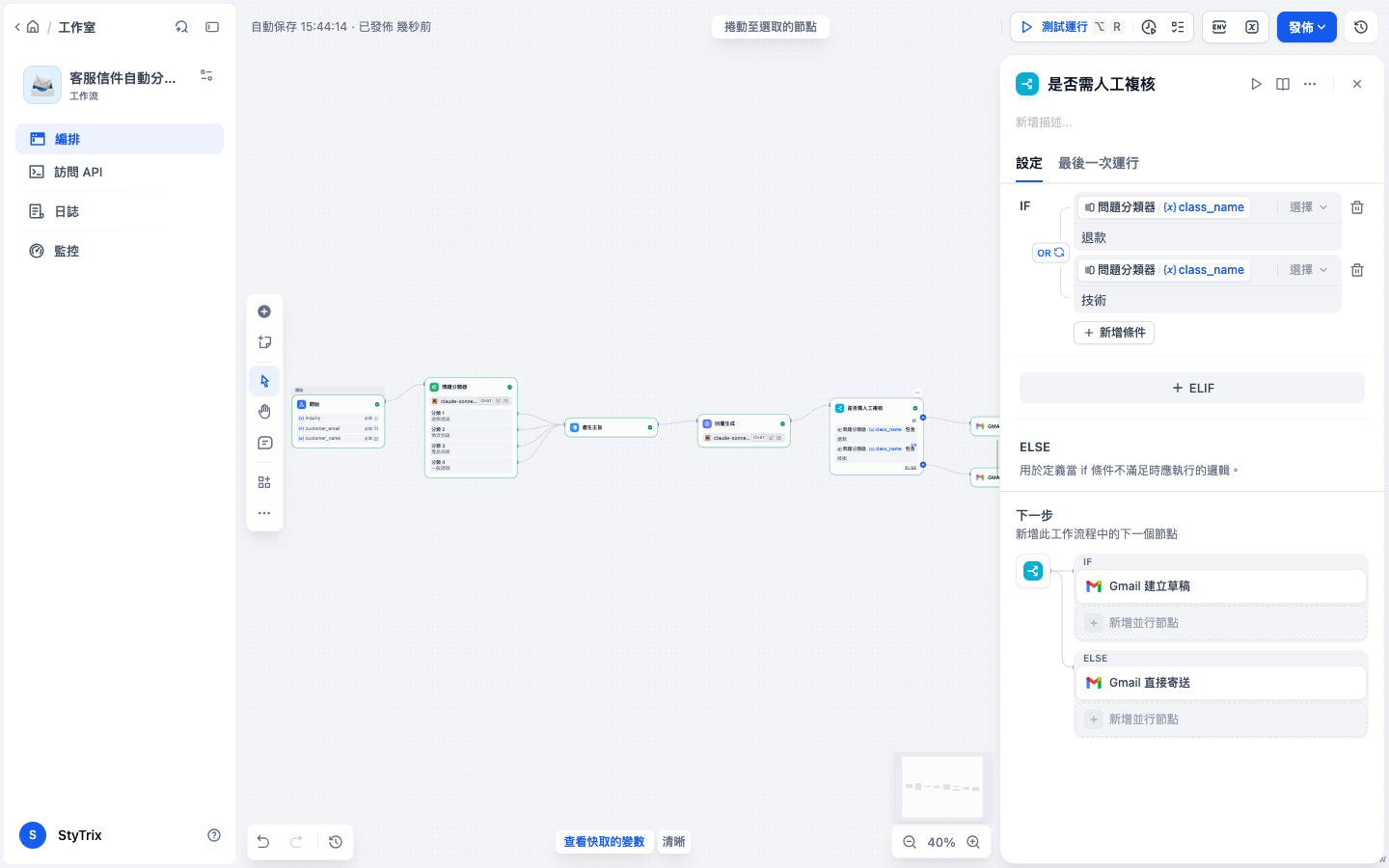
Task: Select 編排 in the sidebar
Action: 120,139
